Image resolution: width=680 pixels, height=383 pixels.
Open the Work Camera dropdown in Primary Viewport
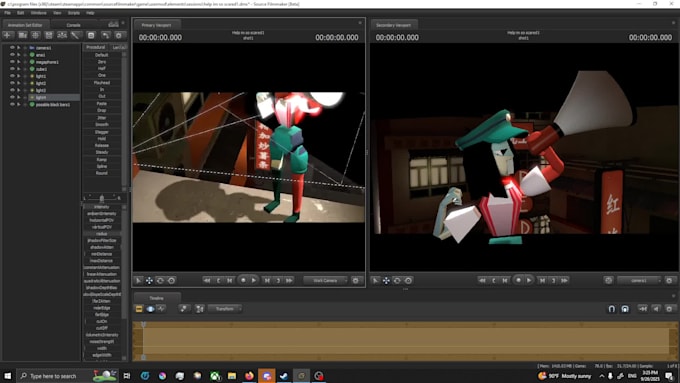tap(326, 281)
